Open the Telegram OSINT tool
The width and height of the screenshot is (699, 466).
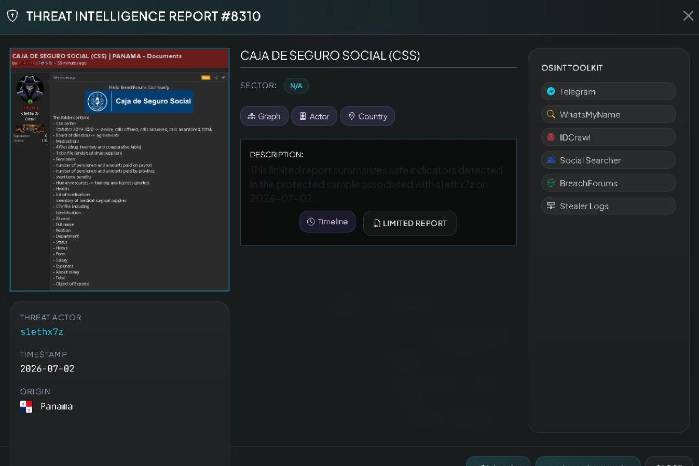(x=609, y=91)
